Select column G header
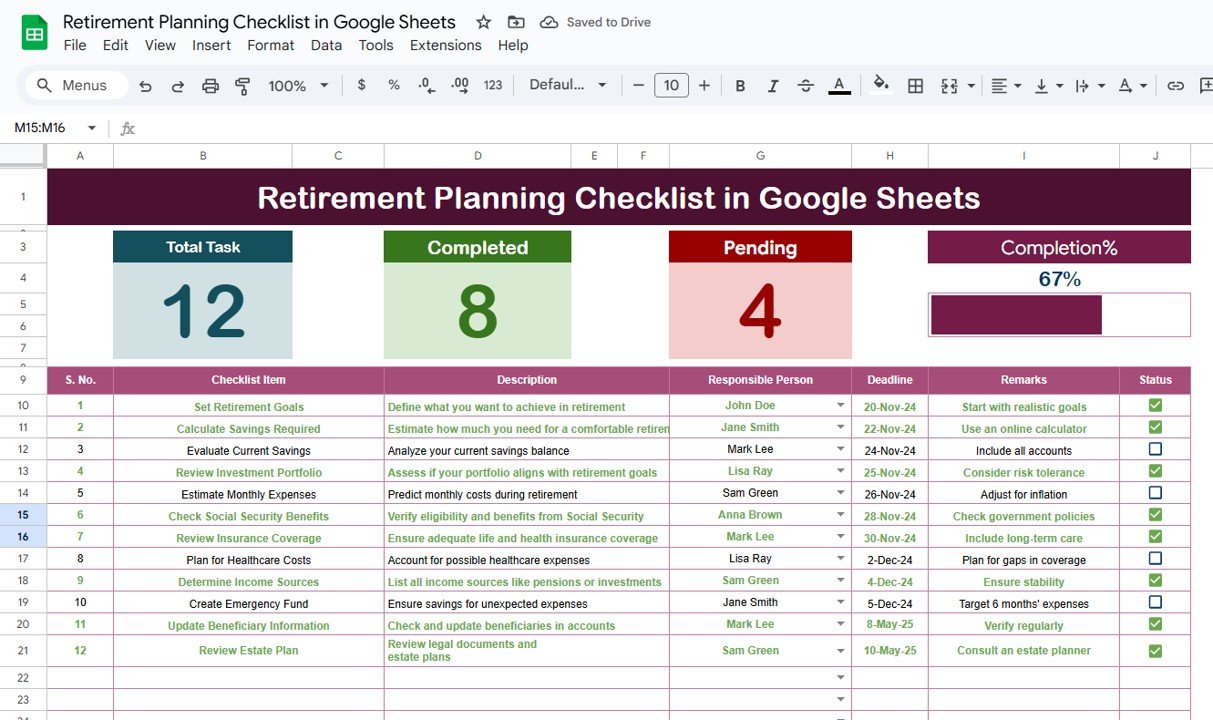The image size is (1213, 720). pyautogui.click(x=760, y=155)
